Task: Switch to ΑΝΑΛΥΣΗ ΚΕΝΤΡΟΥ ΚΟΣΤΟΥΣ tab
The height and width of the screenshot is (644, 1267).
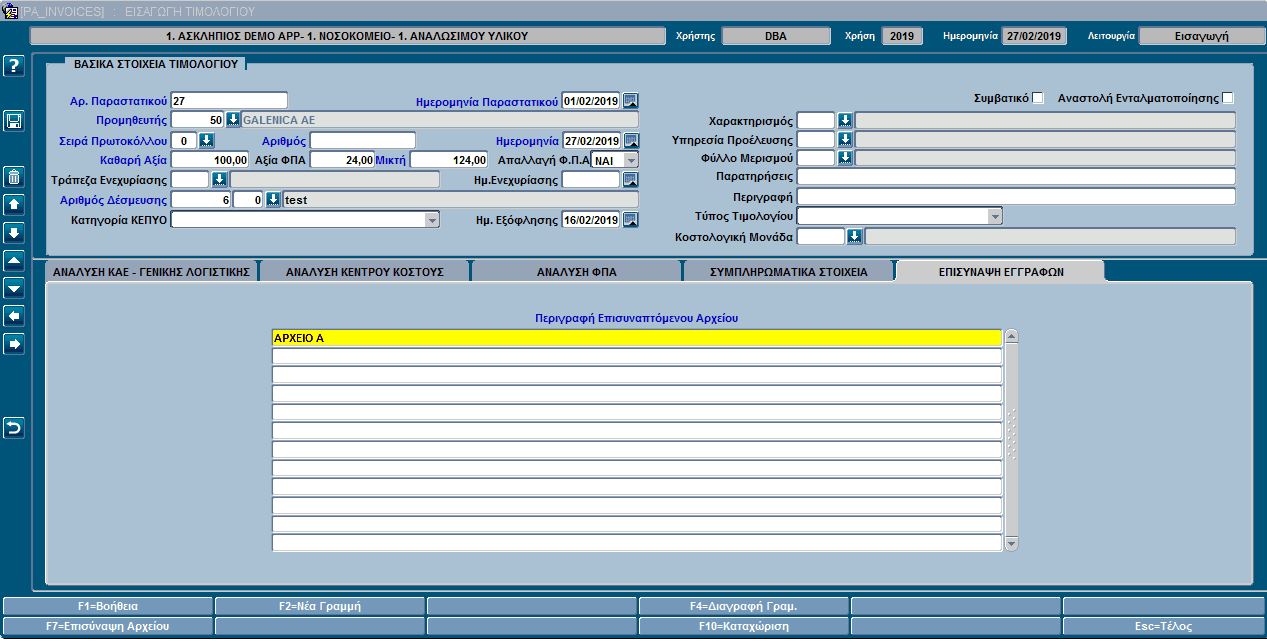Action: click(364, 271)
